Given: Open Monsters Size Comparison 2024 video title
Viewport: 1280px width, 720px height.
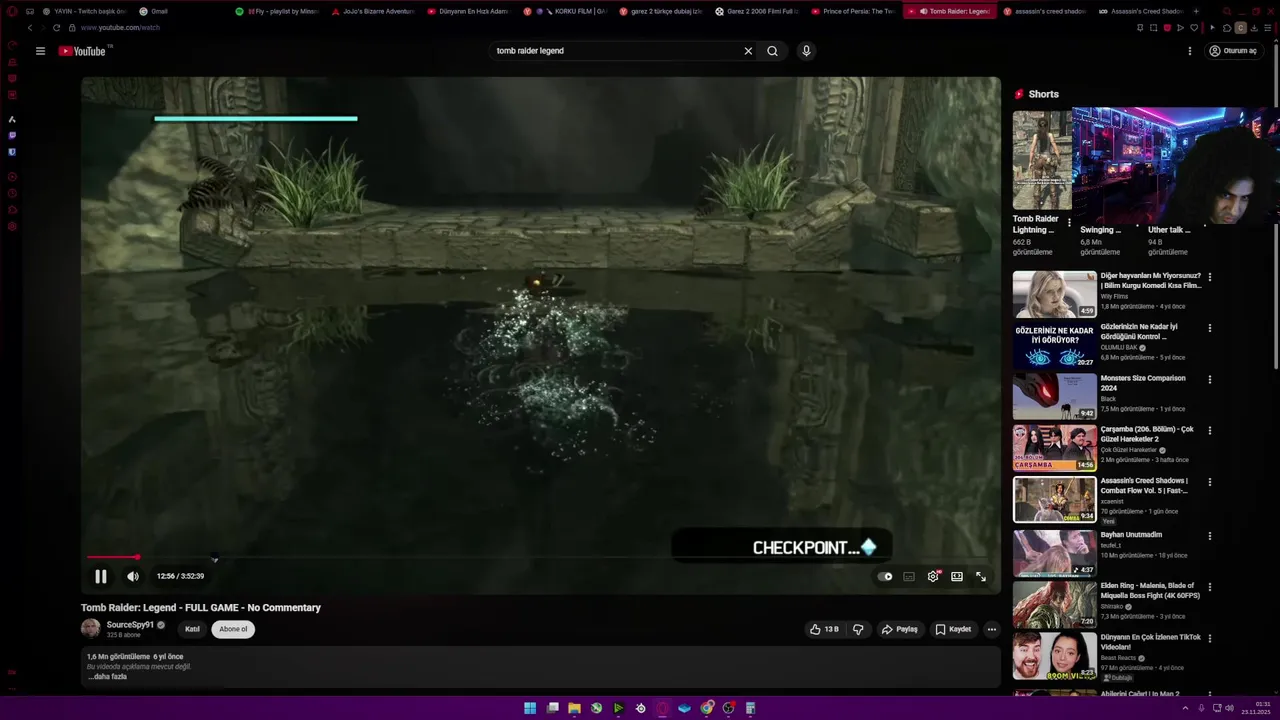Looking at the screenshot, I should 1143,383.
